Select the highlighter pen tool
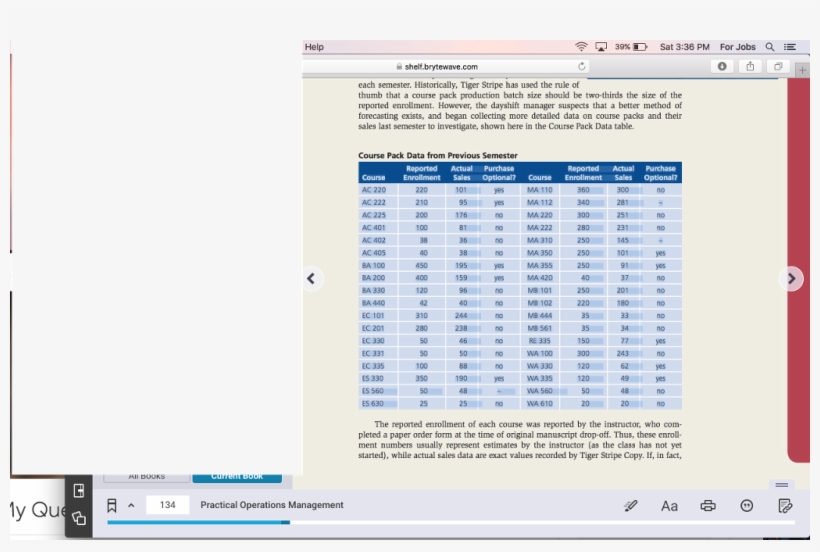The image size is (820, 552). pyautogui.click(x=631, y=505)
